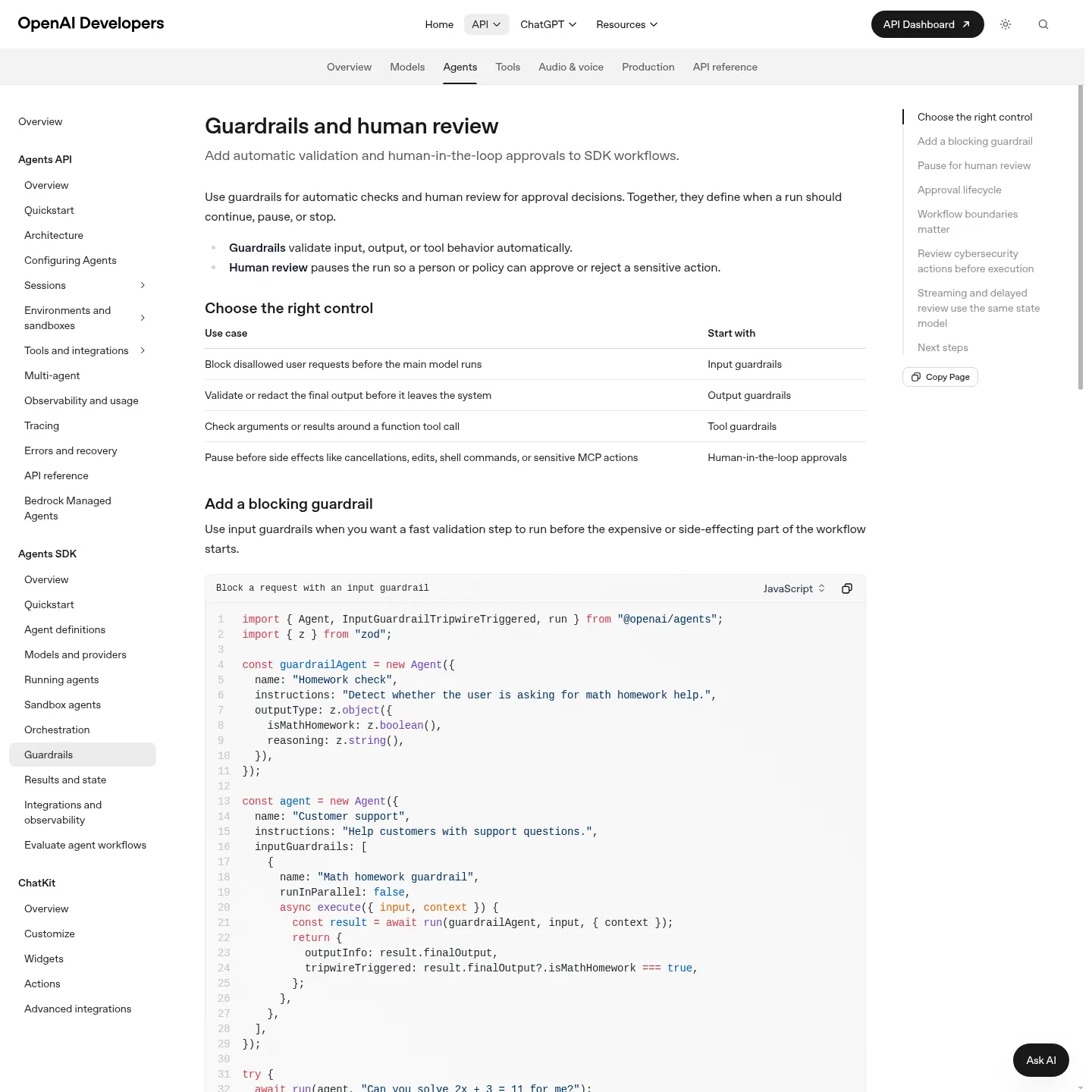The image size is (1092, 1092).
Task: Open Evaluate agent workflows page
Action: pos(83,845)
